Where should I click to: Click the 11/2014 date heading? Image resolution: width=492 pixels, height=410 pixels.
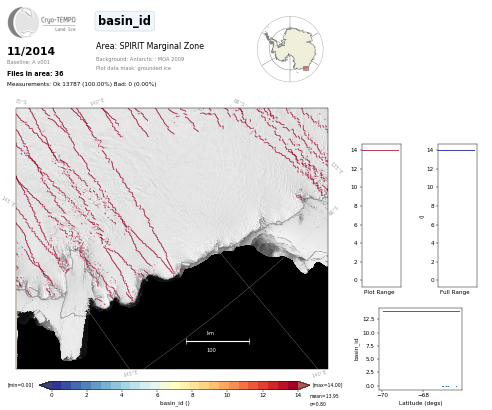pos(31,51)
